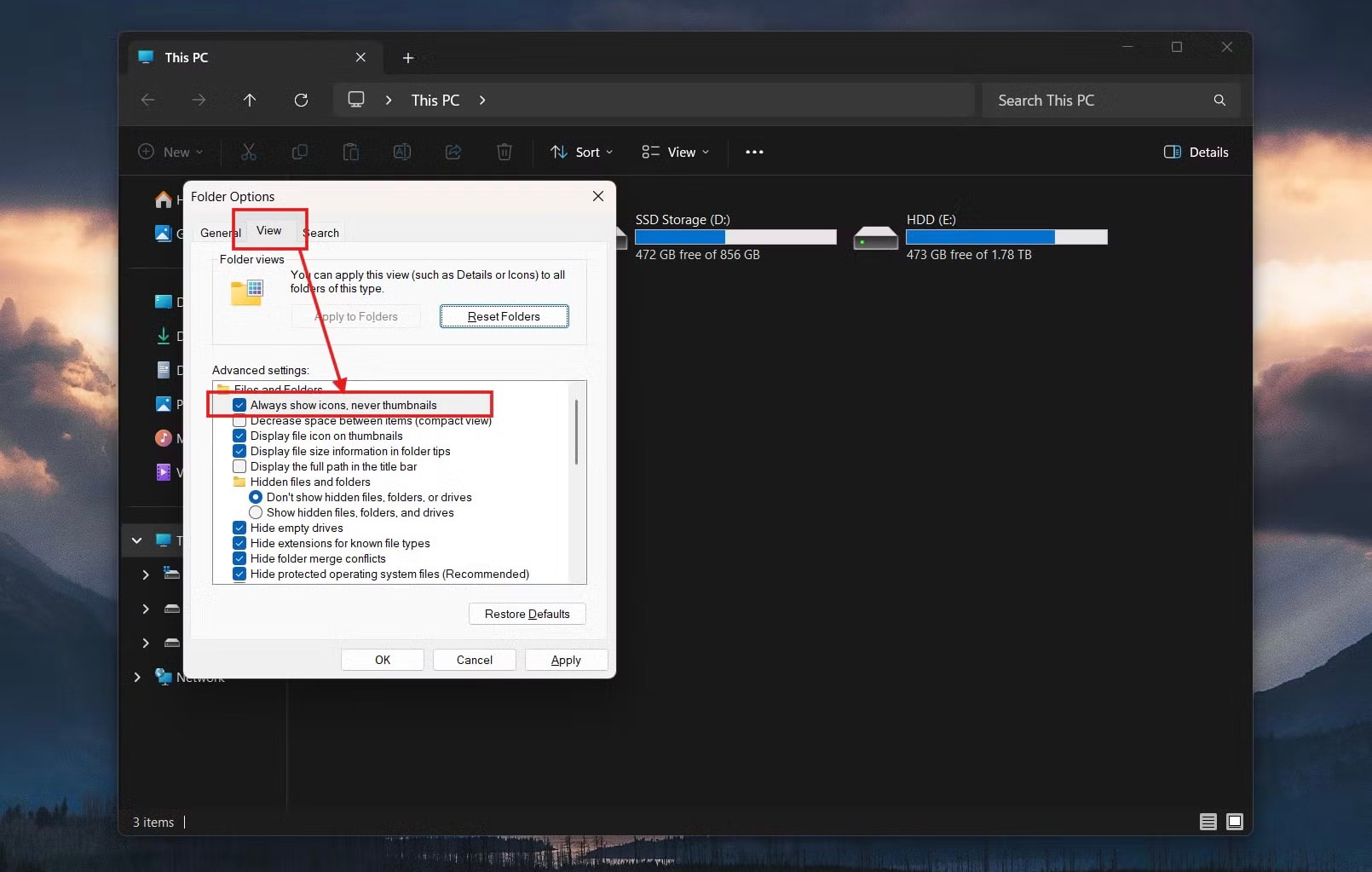Viewport: 1372px width, 872px height.
Task: Open the View dropdown in toolbar
Action: [675, 153]
